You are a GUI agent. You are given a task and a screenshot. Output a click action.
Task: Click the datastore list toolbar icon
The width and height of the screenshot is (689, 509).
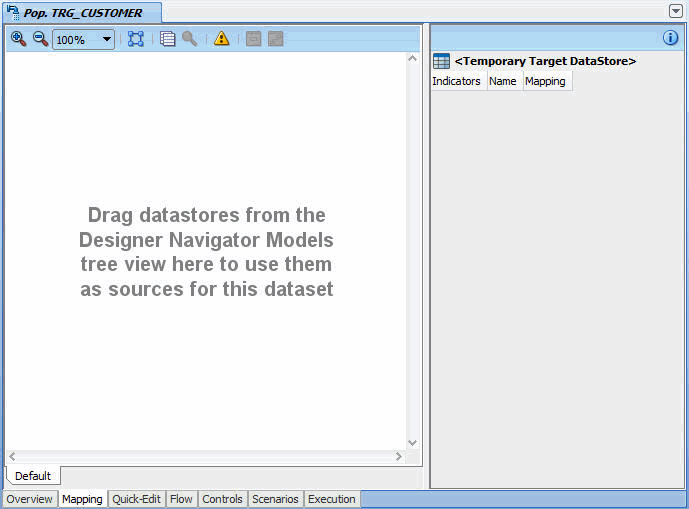(x=167, y=39)
